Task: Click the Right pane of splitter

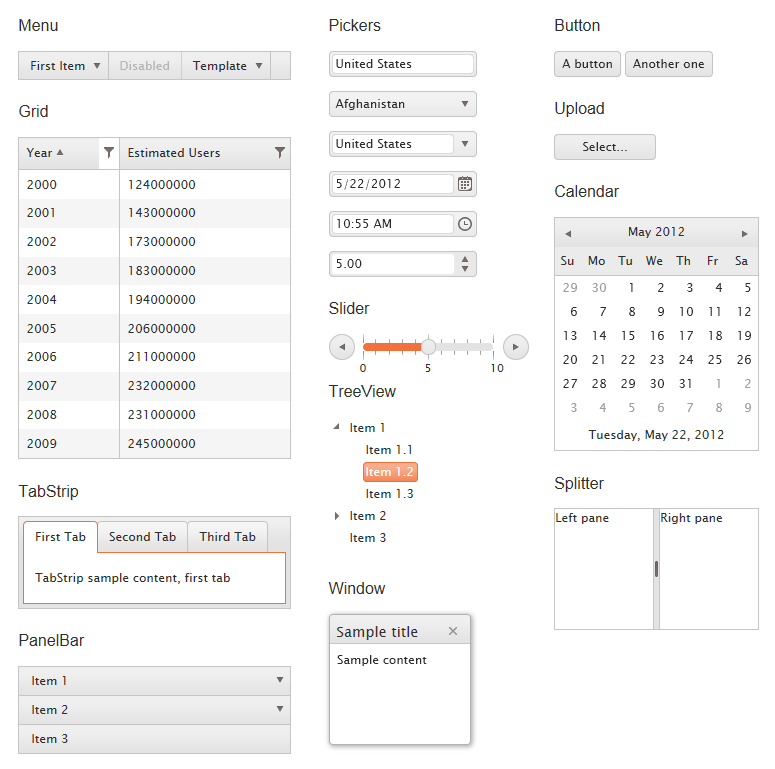Action: tap(709, 569)
